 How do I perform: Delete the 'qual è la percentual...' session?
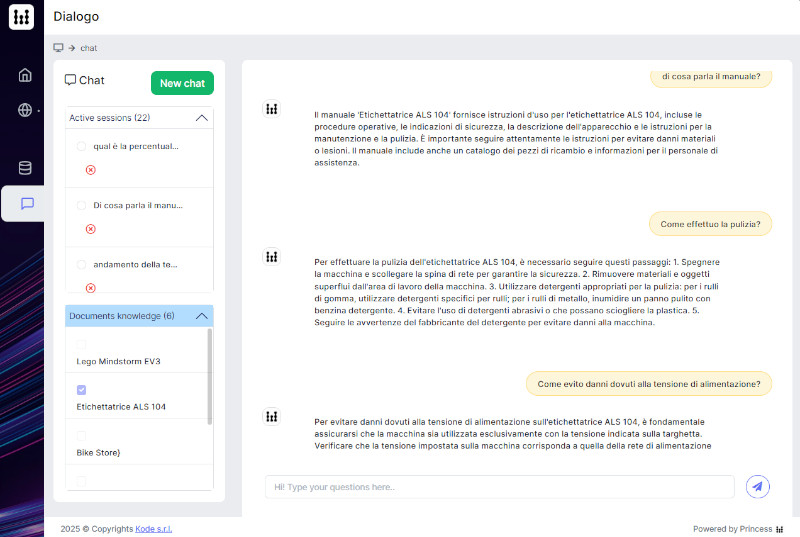pos(90,170)
